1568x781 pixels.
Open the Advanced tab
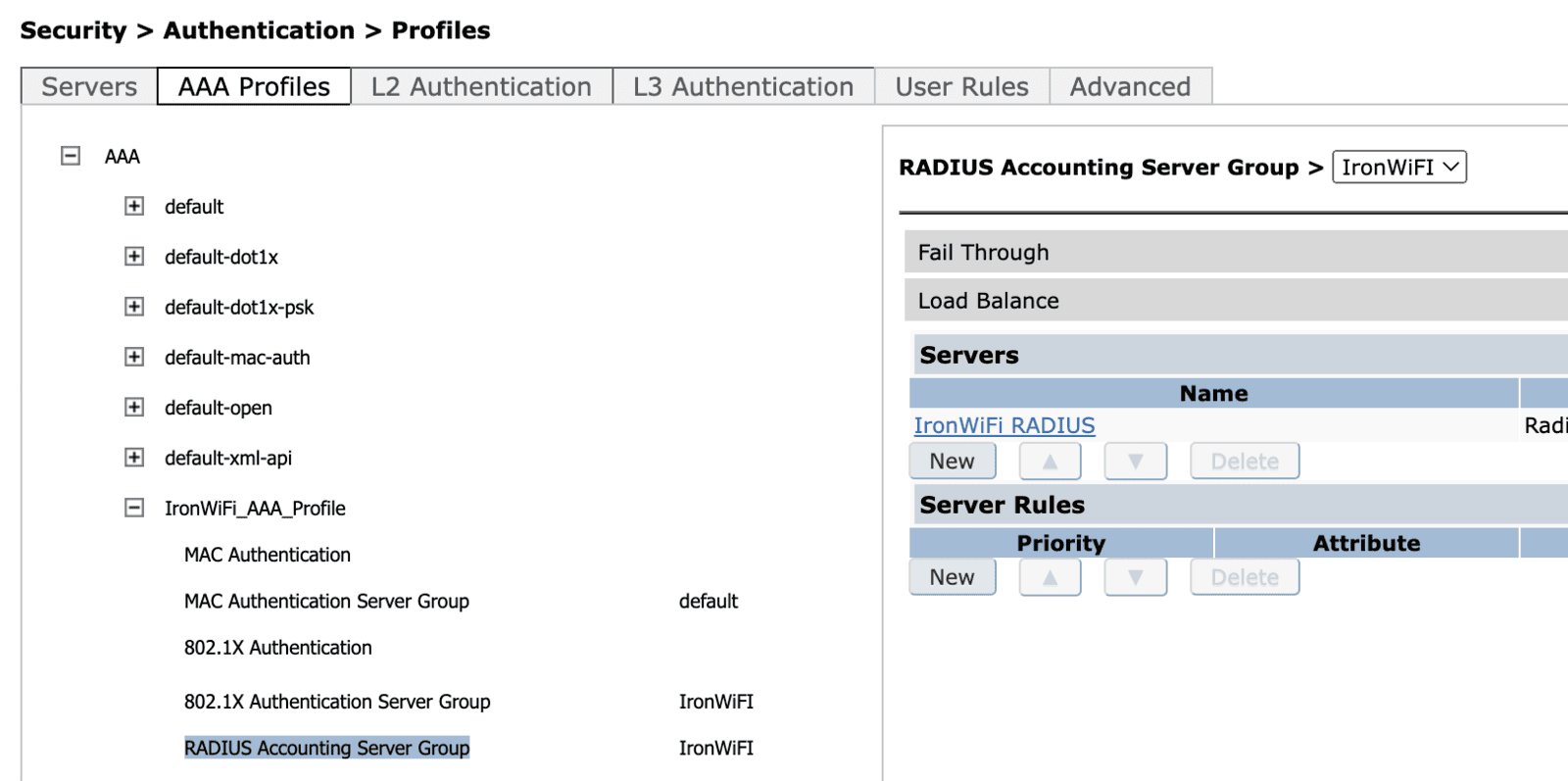(1130, 87)
